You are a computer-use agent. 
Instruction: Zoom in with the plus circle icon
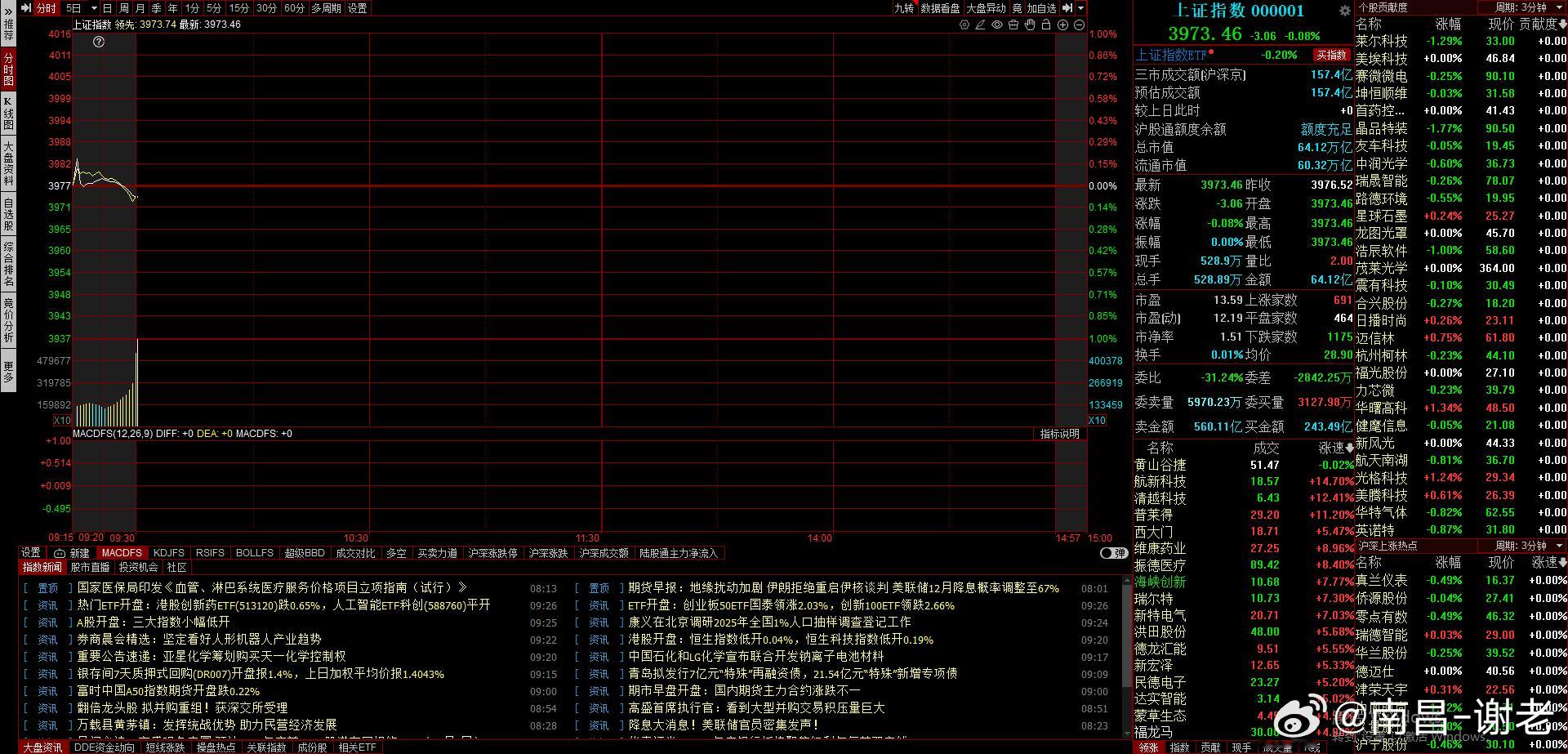pyautogui.click(x=1063, y=25)
